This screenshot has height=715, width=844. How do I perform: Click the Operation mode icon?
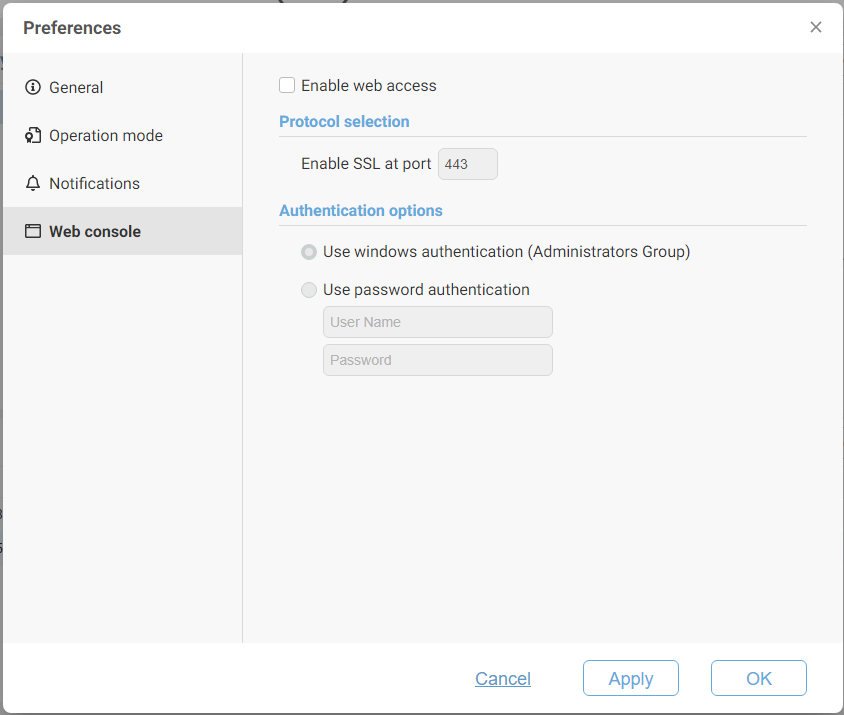pos(33,135)
